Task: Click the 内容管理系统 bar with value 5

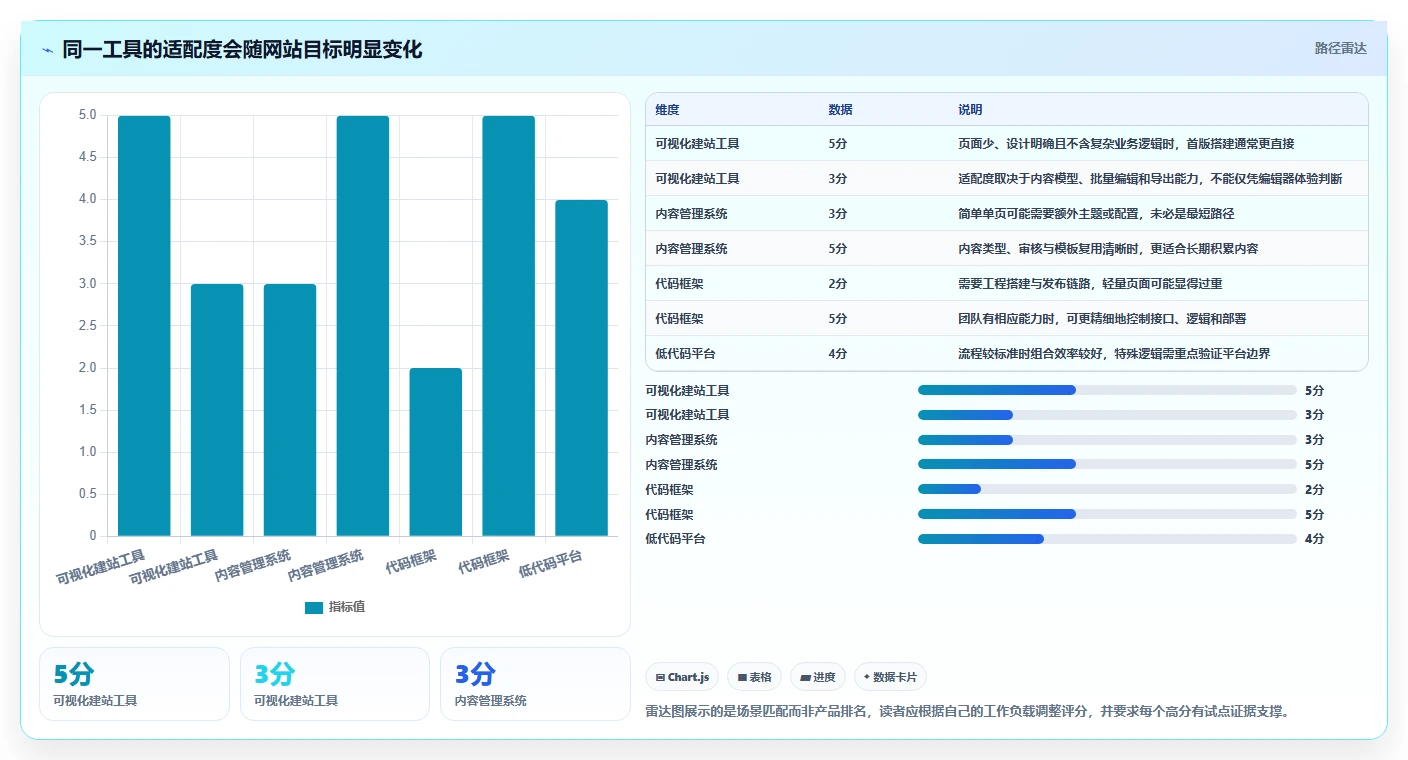Action: 362,326
